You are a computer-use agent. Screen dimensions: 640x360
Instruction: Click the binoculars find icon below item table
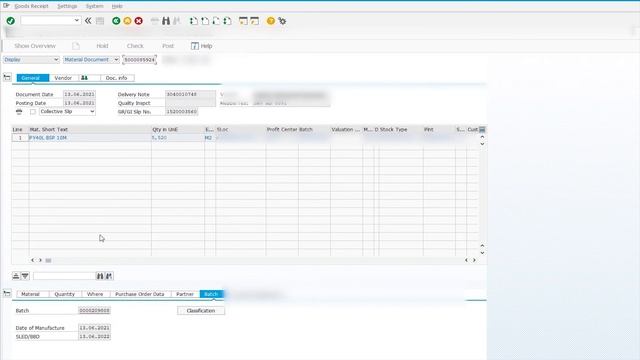pyautogui.click(x=100, y=276)
